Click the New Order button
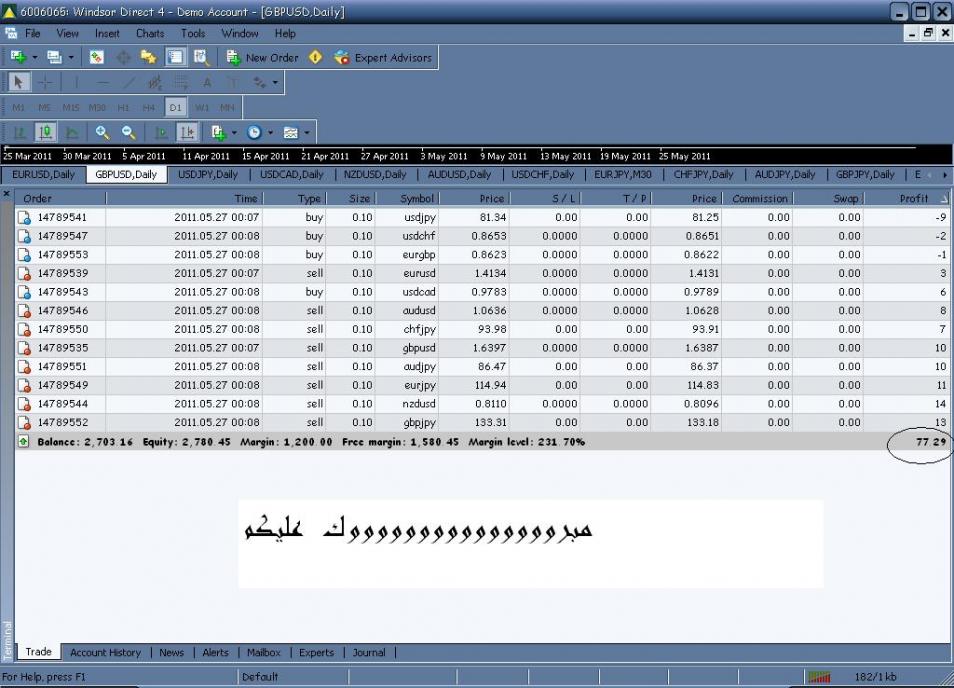Screen dimensions: 954x688 (x=262, y=58)
